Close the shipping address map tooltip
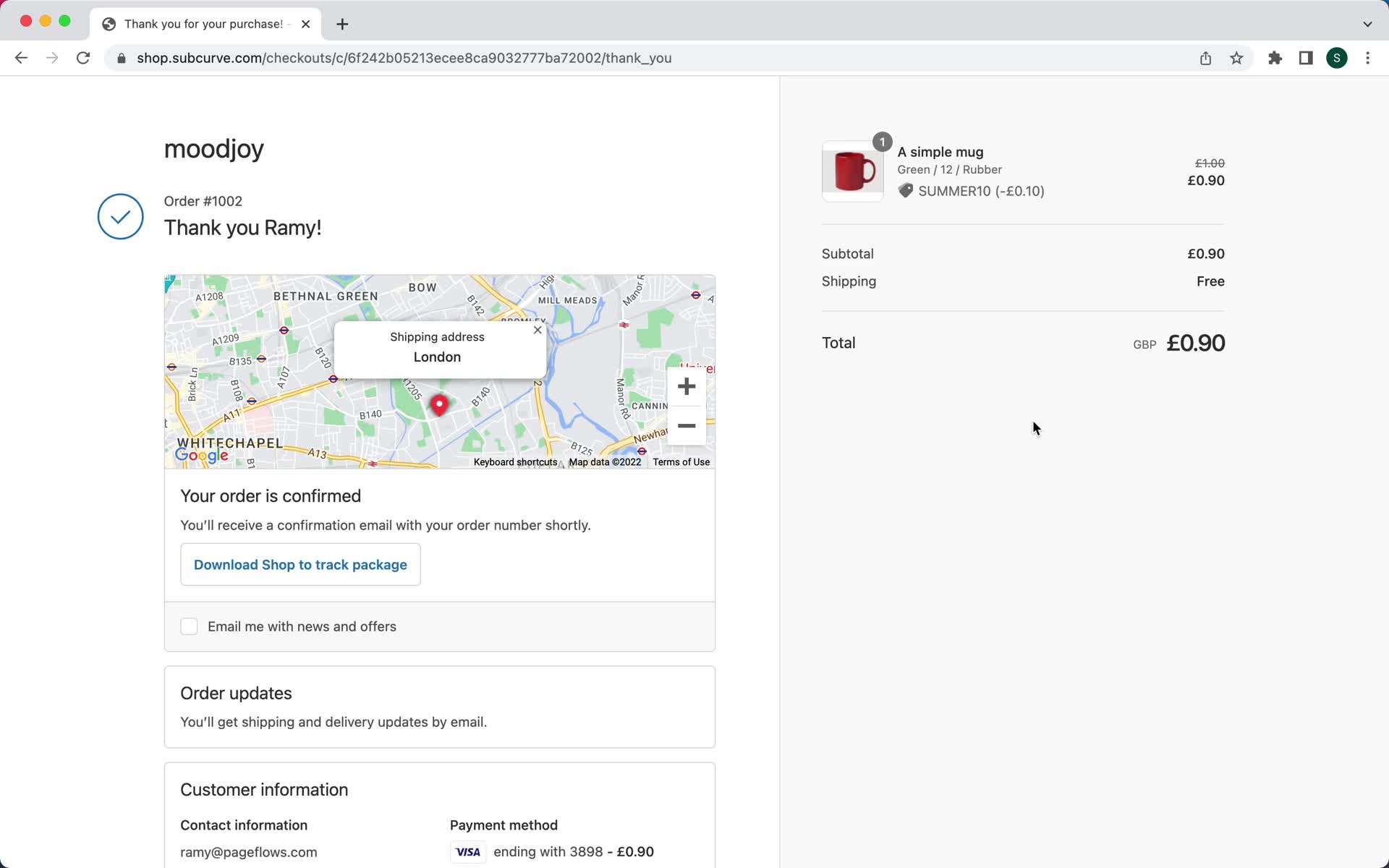The height and width of the screenshot is (868, 1389). pos(537,330)
